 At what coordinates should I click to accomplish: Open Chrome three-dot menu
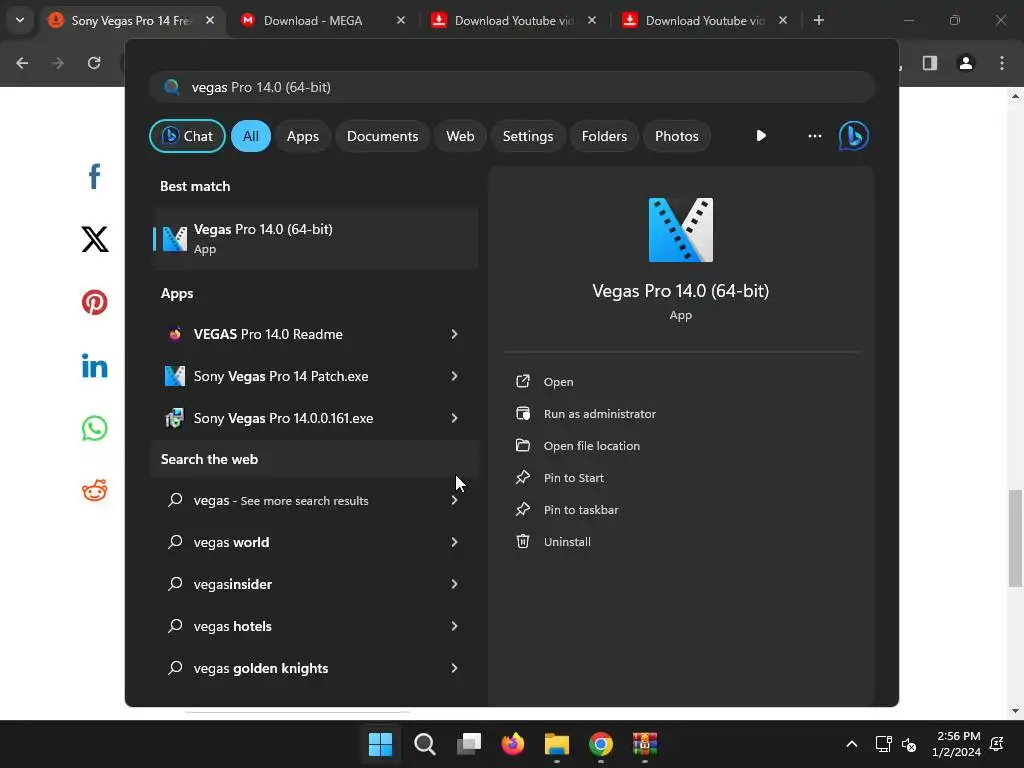pyautogui.click(x=1002, y=63)
